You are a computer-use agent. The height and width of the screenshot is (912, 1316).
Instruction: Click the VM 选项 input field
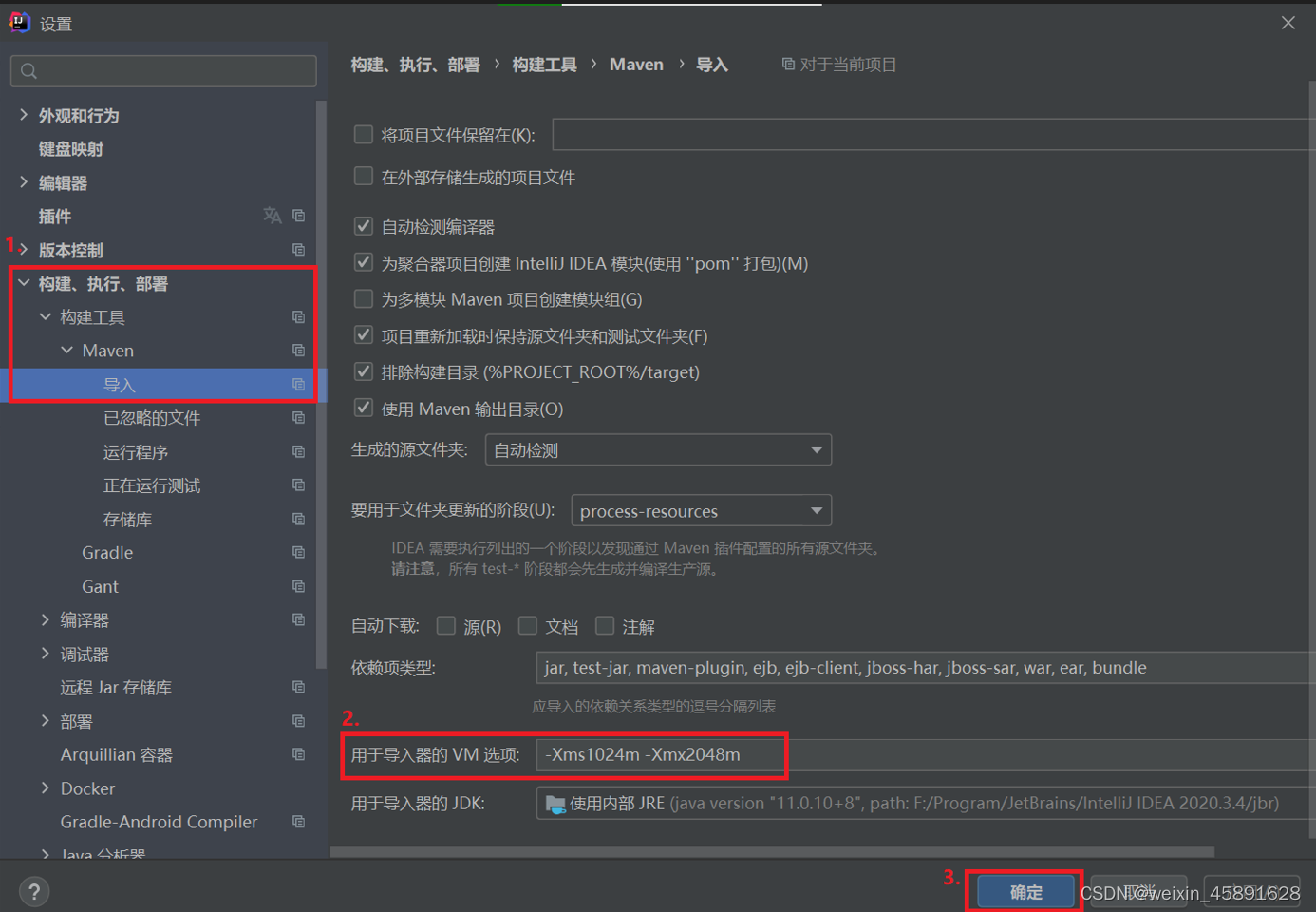pos(926,755)
